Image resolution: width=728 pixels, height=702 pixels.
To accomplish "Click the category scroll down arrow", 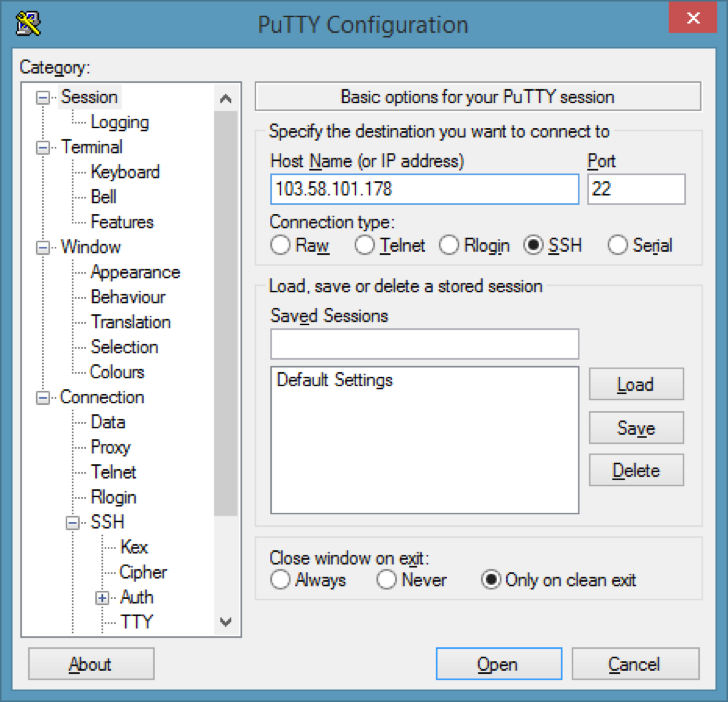I will [226, 622].
